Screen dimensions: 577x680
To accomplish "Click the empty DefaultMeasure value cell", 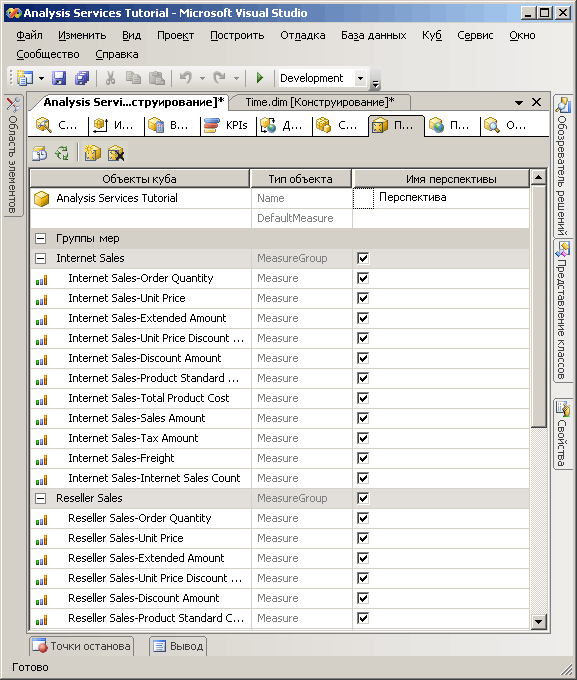I will tap(441, 218).
